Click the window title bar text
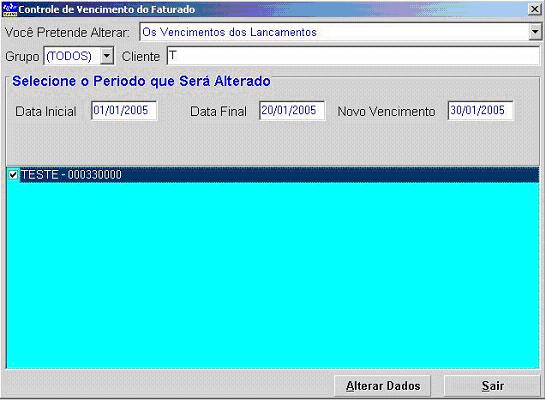 pos(106,9)
